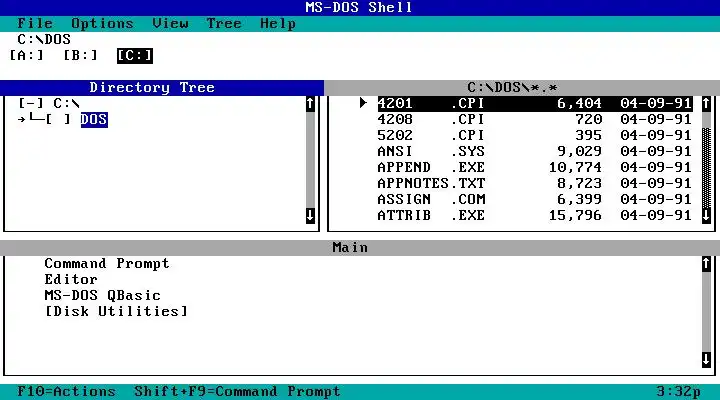Image resolution: width=720 pixels, height=400 pixels.
Task: Select file ATTRIB.EXE
Action: (x=535, y=215)
